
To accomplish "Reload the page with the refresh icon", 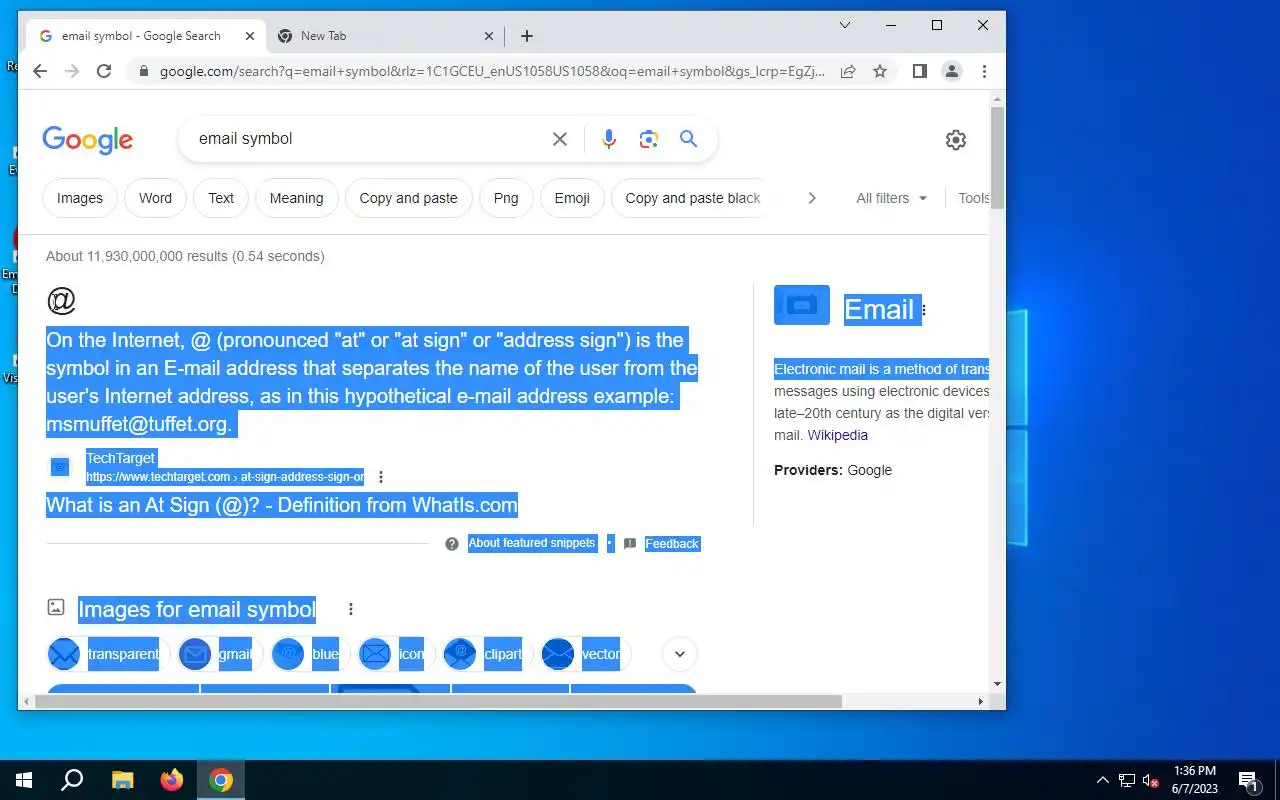I will tap(104, 71).
